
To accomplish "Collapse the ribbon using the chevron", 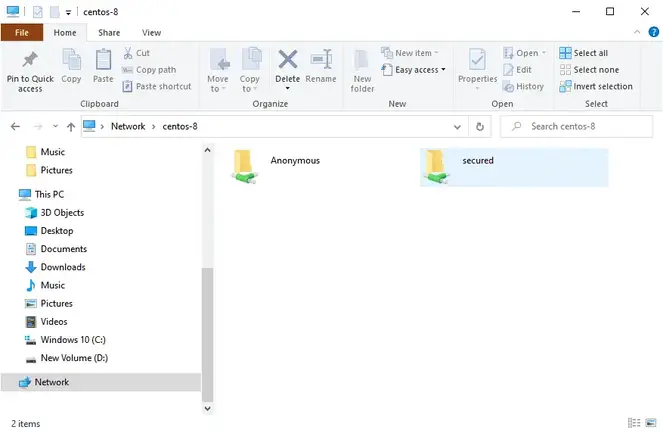I will [x=637, y=32].
